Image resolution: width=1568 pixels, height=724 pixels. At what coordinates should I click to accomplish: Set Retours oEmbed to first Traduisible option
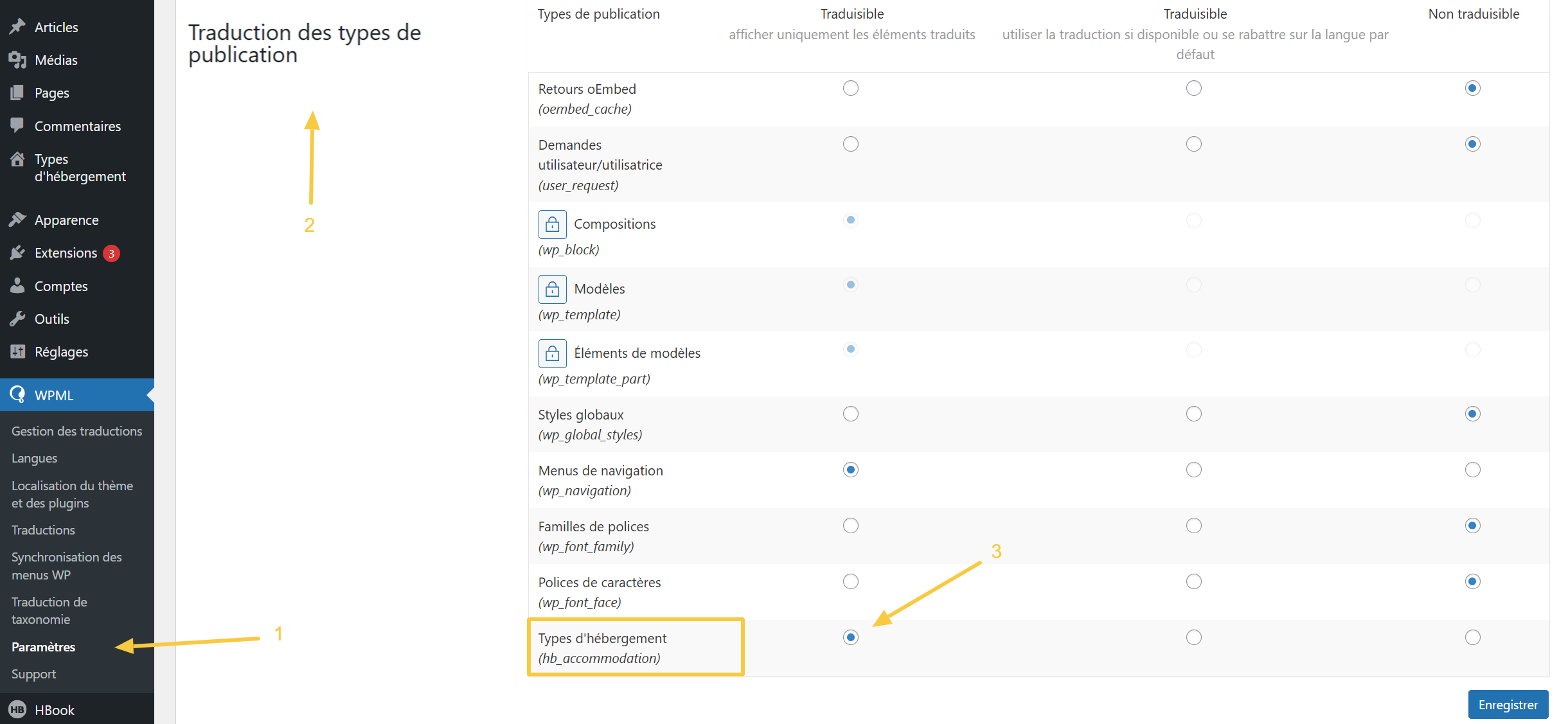coord(850,88)
